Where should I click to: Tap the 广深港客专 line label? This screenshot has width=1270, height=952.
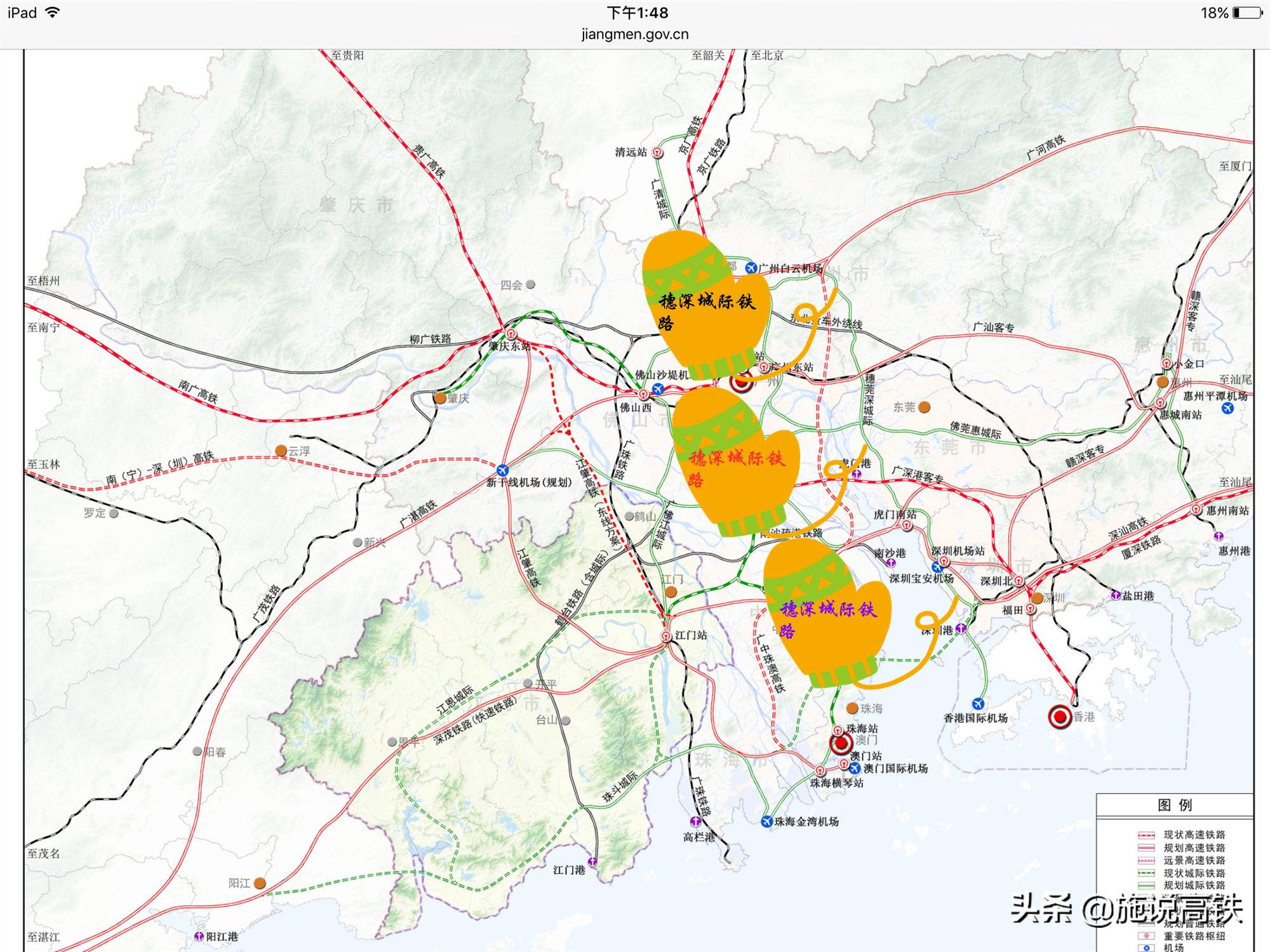coord(918,474)
